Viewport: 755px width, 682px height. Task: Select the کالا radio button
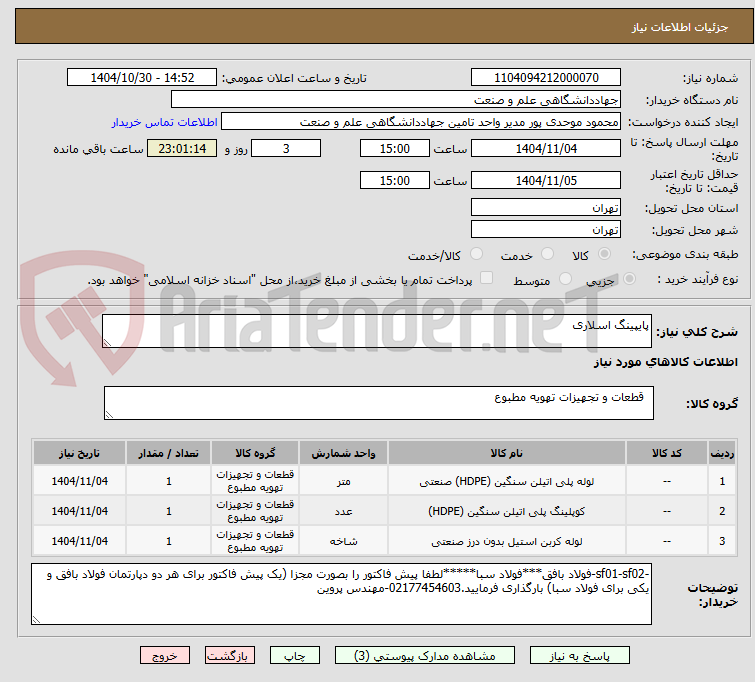pyautogui.click(x=604, y=254)
